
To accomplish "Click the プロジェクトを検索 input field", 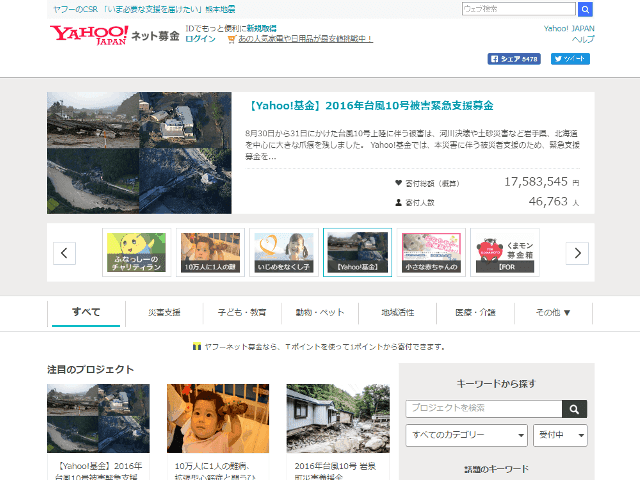I will coord(484,409).
